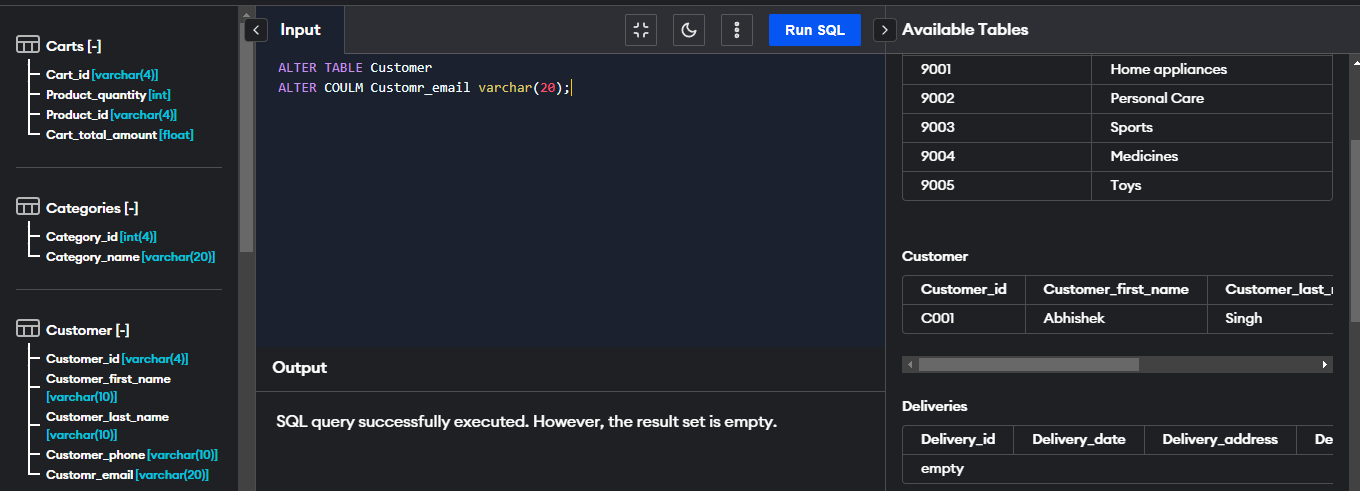Click the Delivery_date column header

coord(1079,439)
